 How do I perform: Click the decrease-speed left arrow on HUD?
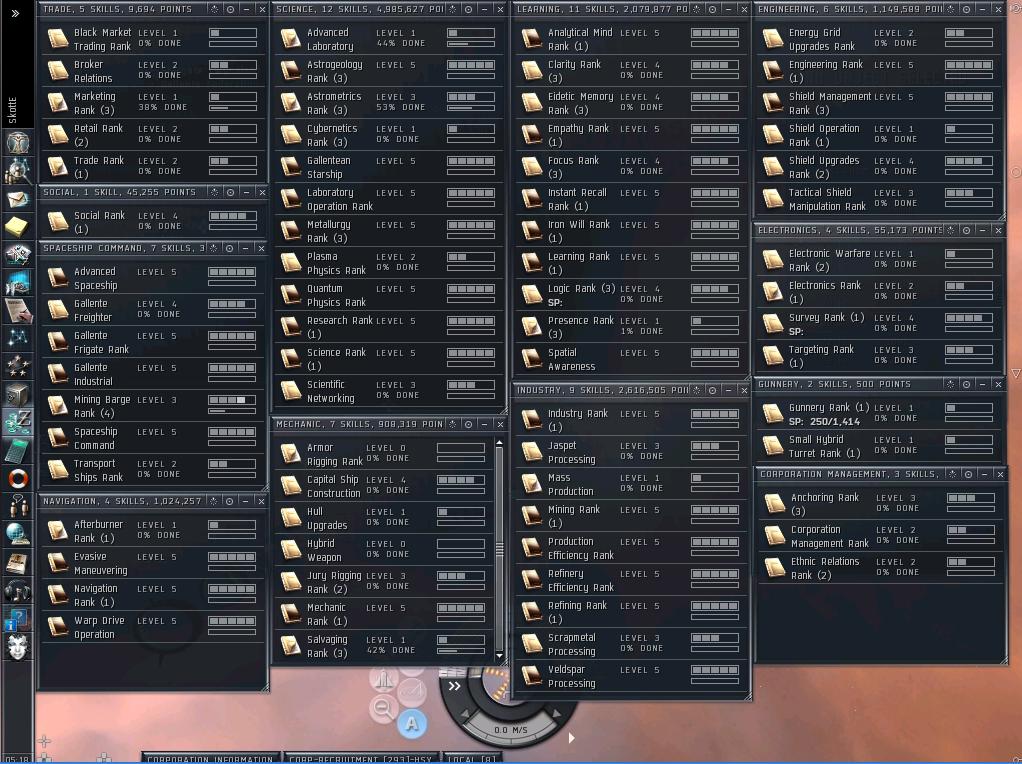(464, 715)
